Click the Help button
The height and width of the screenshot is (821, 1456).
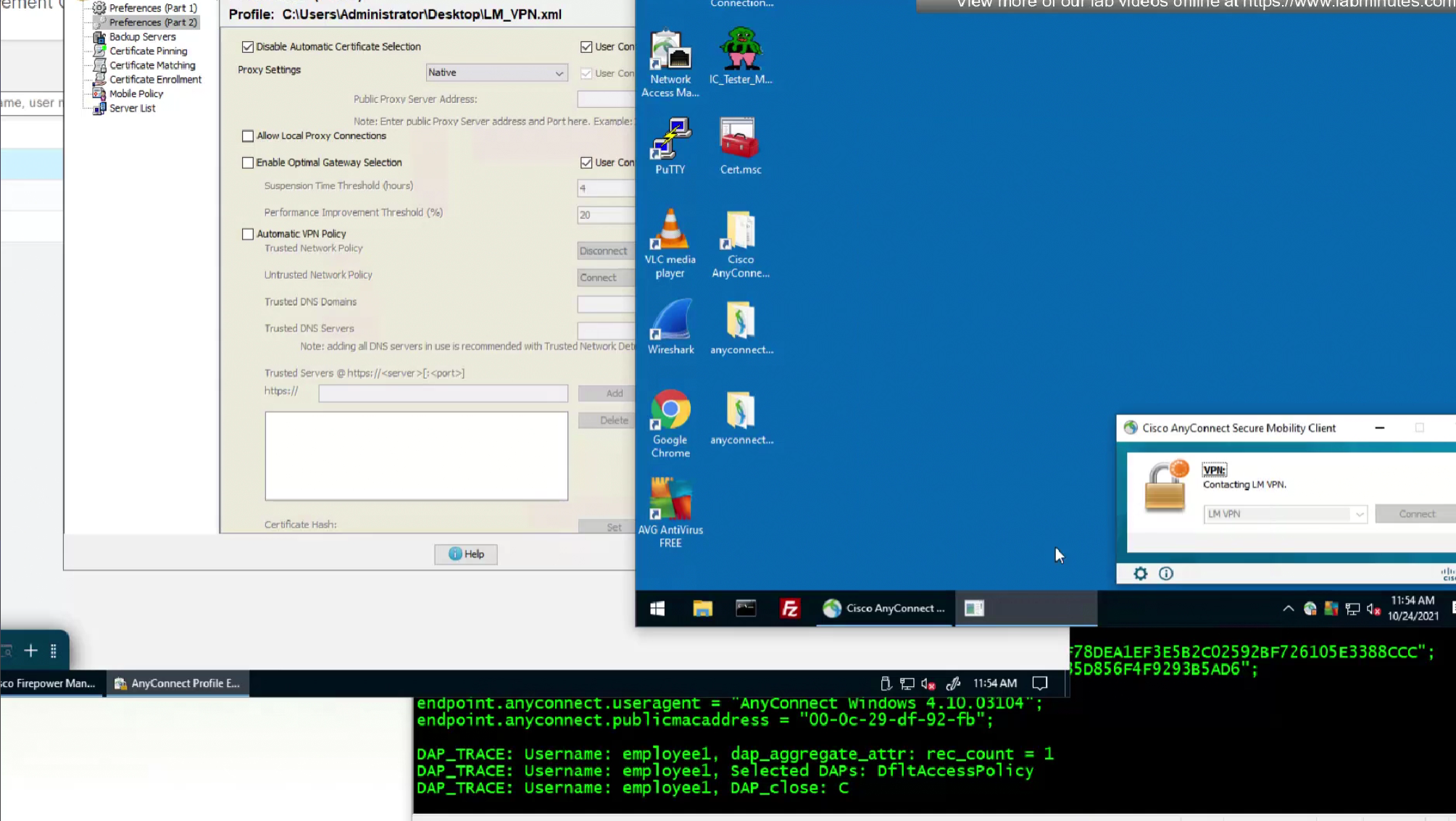(465, 554)
